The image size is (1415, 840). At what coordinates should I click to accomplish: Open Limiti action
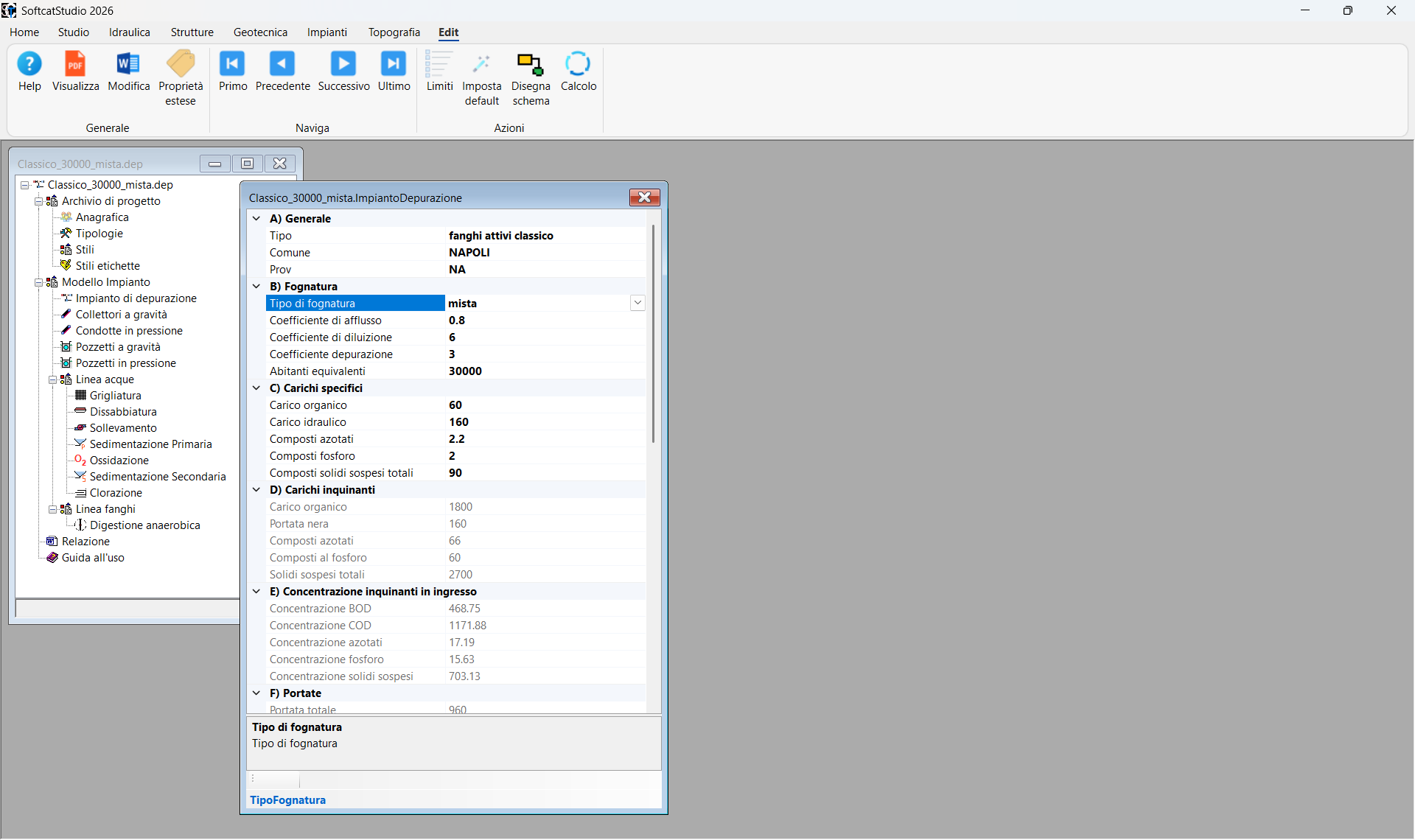439,71
